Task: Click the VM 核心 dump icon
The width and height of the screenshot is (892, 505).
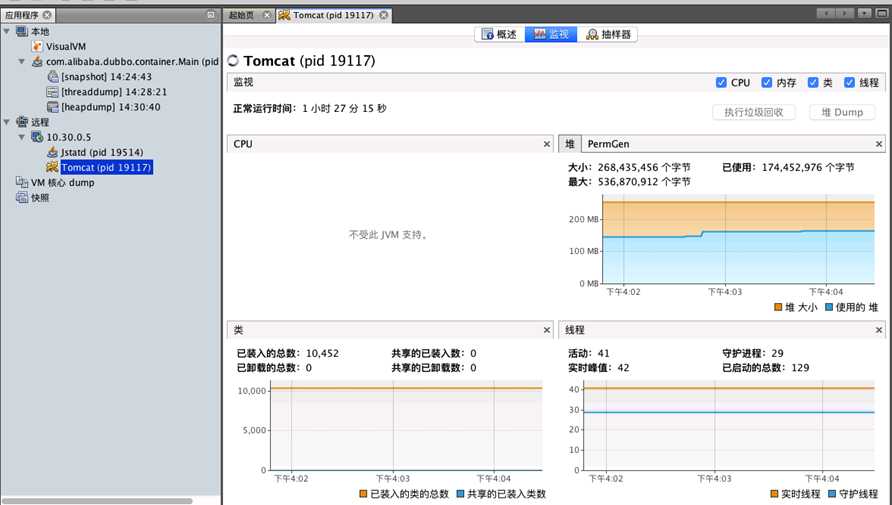Action: pos(22,183)
